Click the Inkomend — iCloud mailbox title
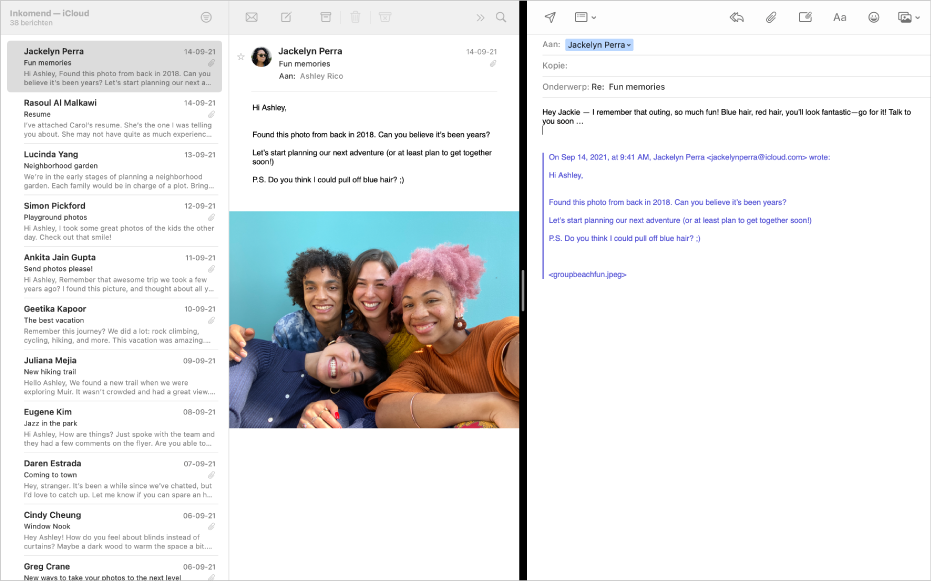 click(x=49, y=12)
